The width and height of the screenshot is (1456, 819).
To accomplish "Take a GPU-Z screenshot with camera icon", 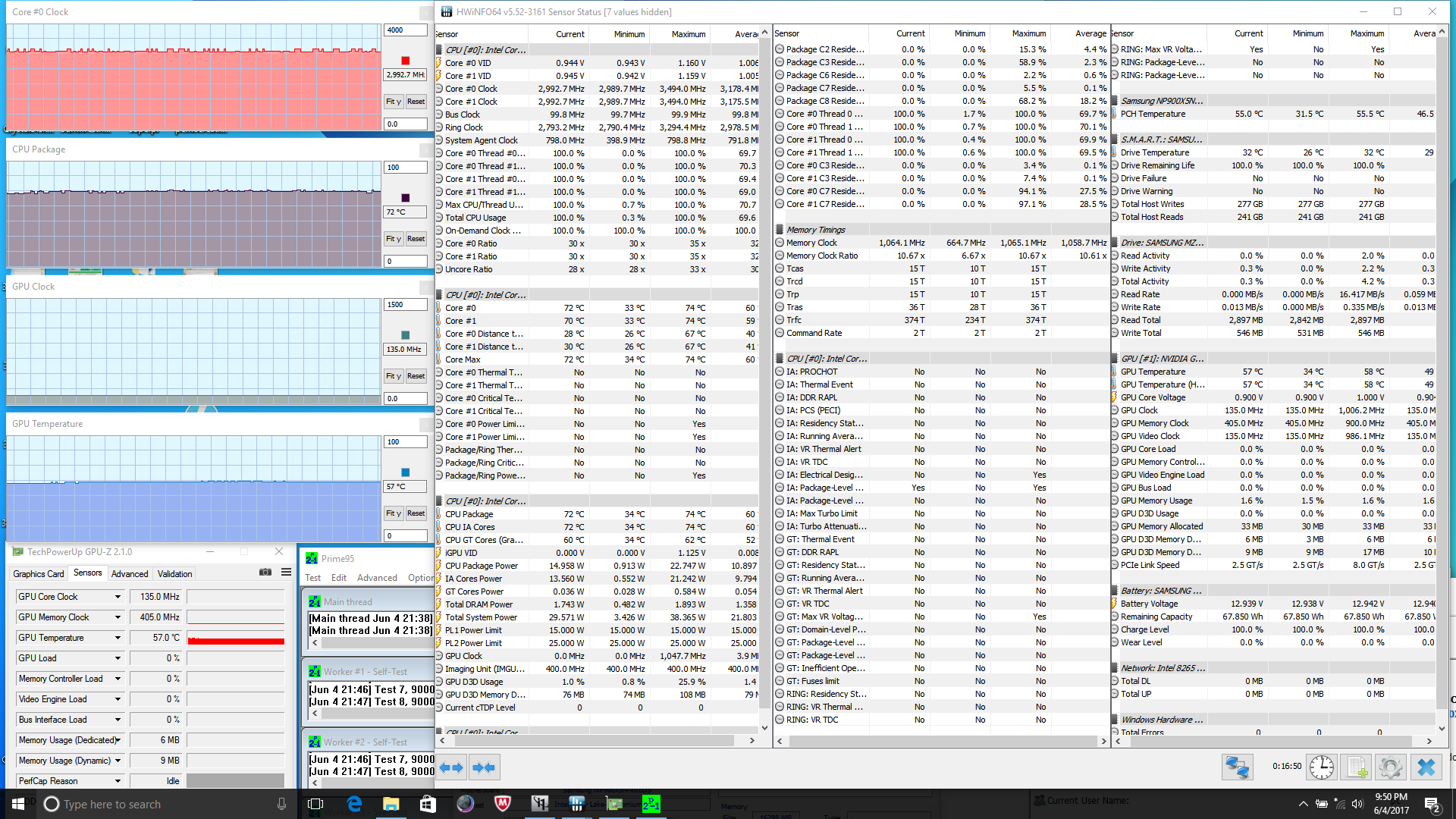I will pos(265,573).
